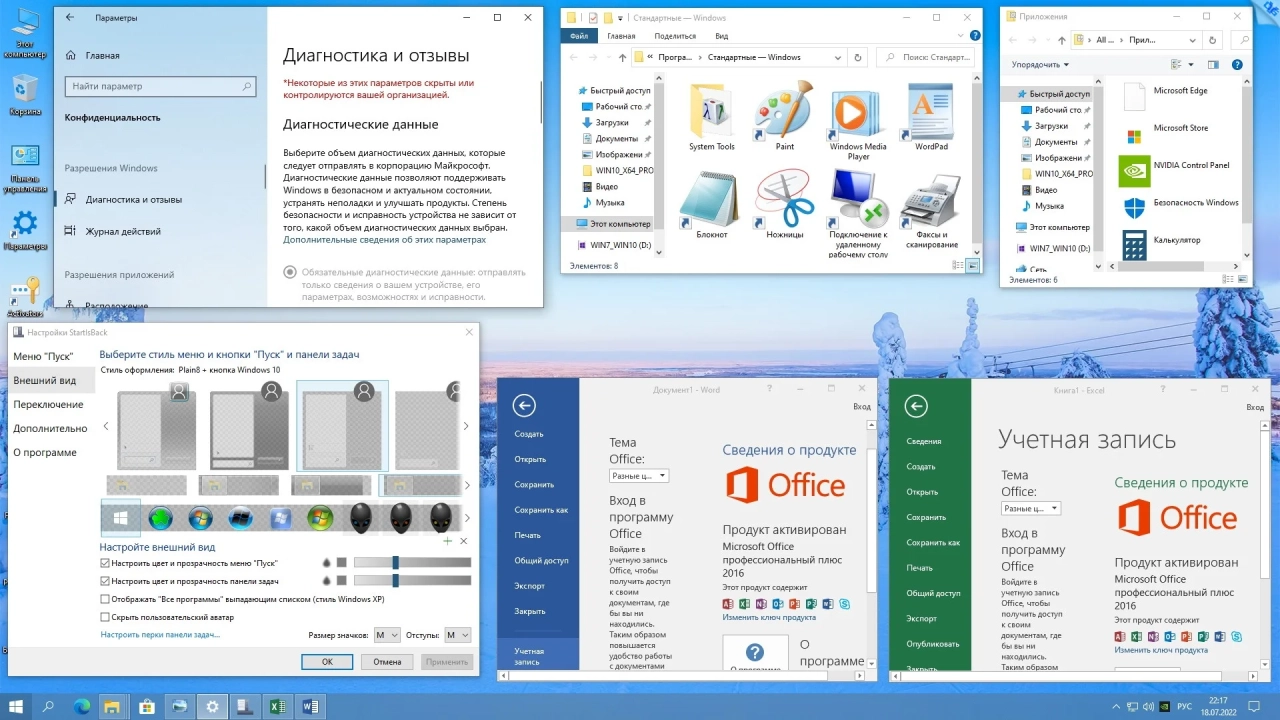This screenshot has height=720, width=1280.
Task: Show next start button images arrow
Action: click(466, 518)
